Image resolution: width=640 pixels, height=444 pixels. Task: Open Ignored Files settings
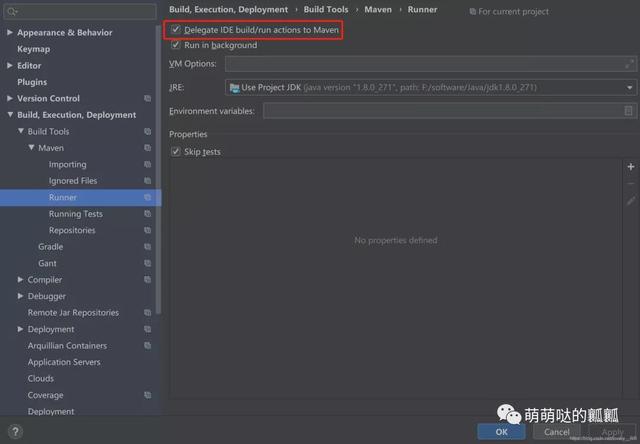pyautogui.click(x=73, y=181)
